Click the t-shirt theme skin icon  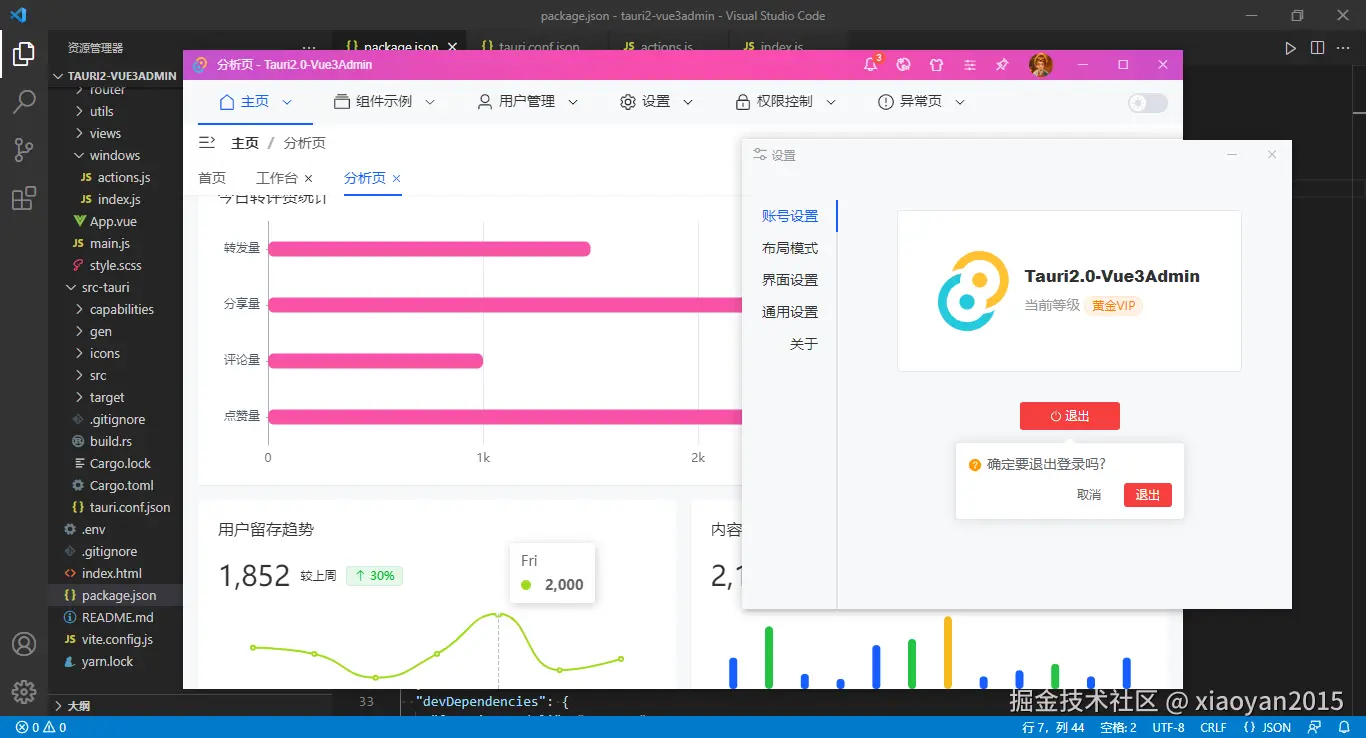936,64
